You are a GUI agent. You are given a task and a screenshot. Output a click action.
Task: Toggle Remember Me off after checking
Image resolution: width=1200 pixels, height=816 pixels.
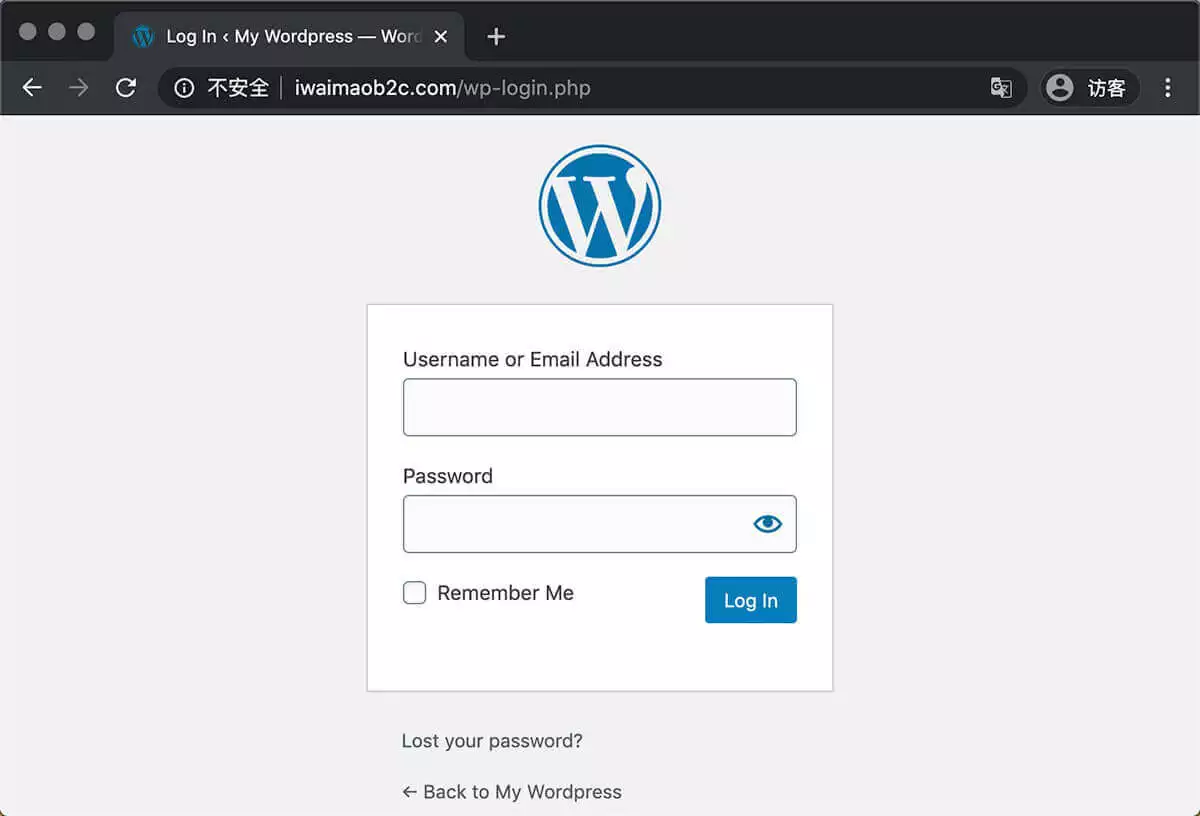click(x=414, y=592)
